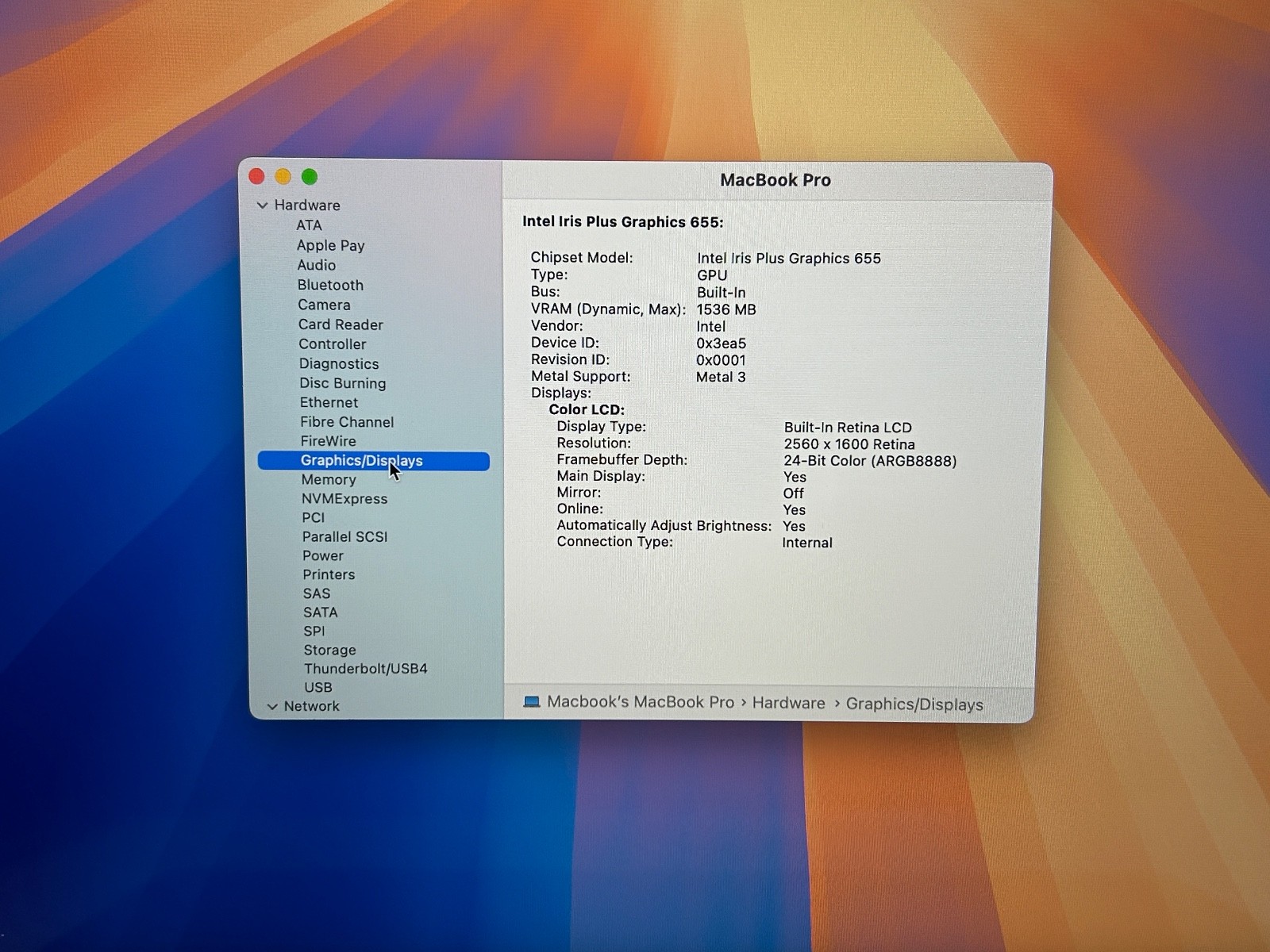Click the Revision ID value 0x0001

tap(721, 360)
